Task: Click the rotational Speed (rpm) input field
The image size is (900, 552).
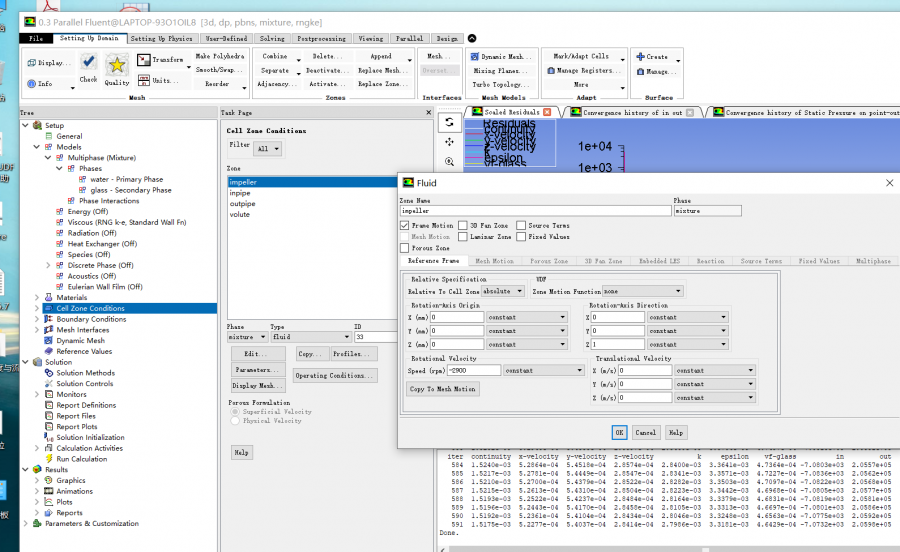Action: click(474, 370)
